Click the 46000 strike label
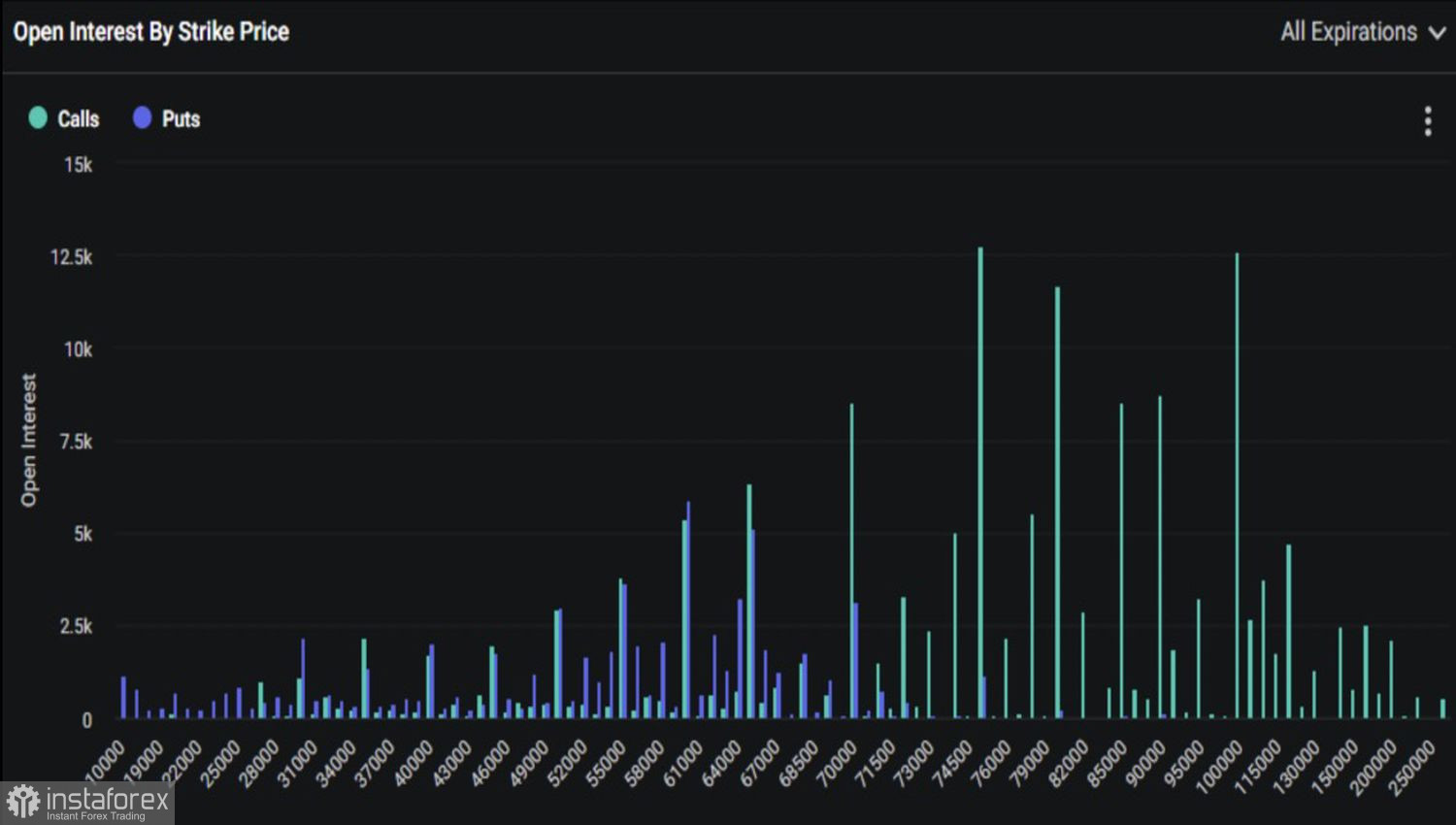This screenshot has height=825, width=1456. 490,762
